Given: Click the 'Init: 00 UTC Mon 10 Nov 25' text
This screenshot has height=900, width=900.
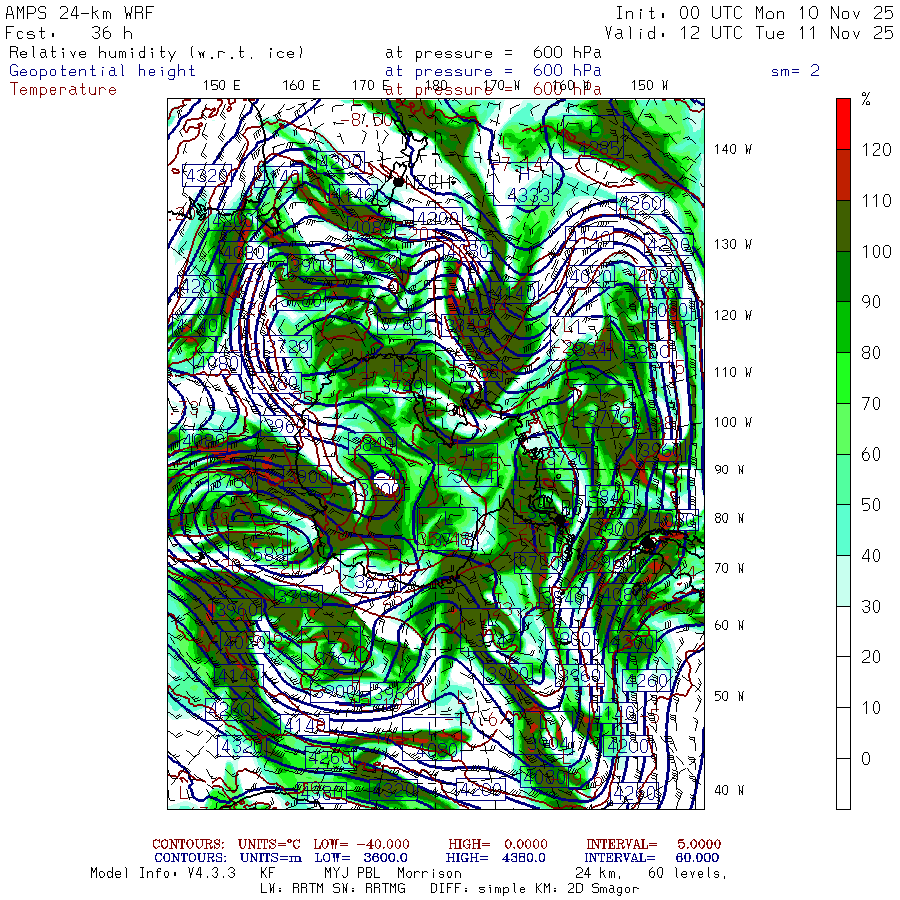Looking at the screenshot, I should [754, 13].
